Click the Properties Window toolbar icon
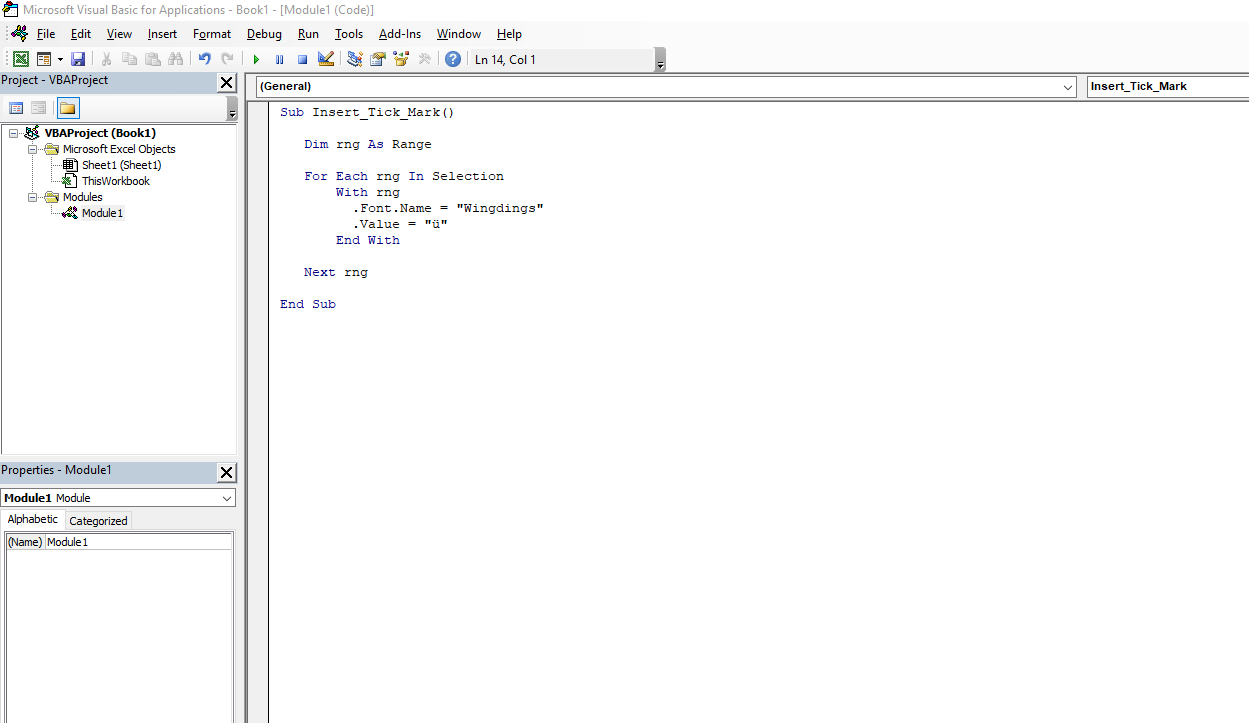Image resolution: width=1249 pixels, height=723 pixels. (378, 58)
